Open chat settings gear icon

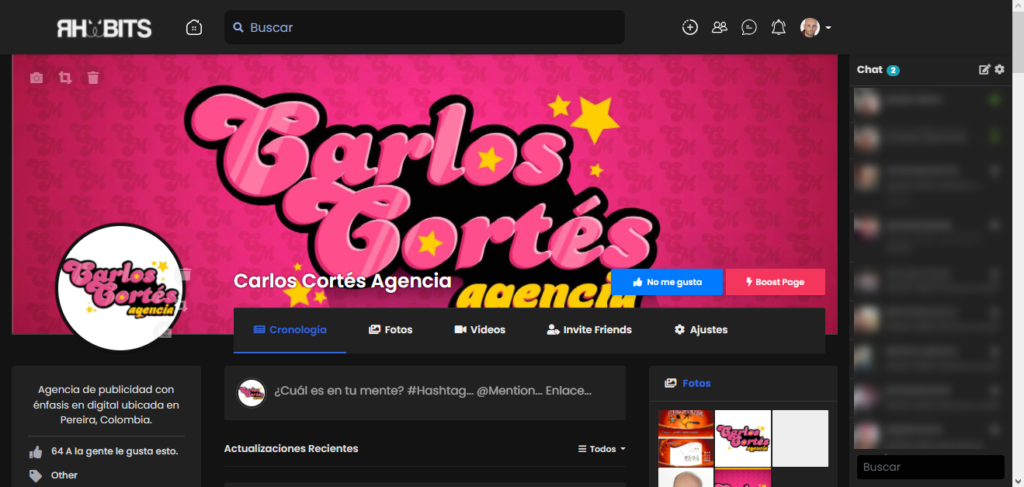coord(999,69)
